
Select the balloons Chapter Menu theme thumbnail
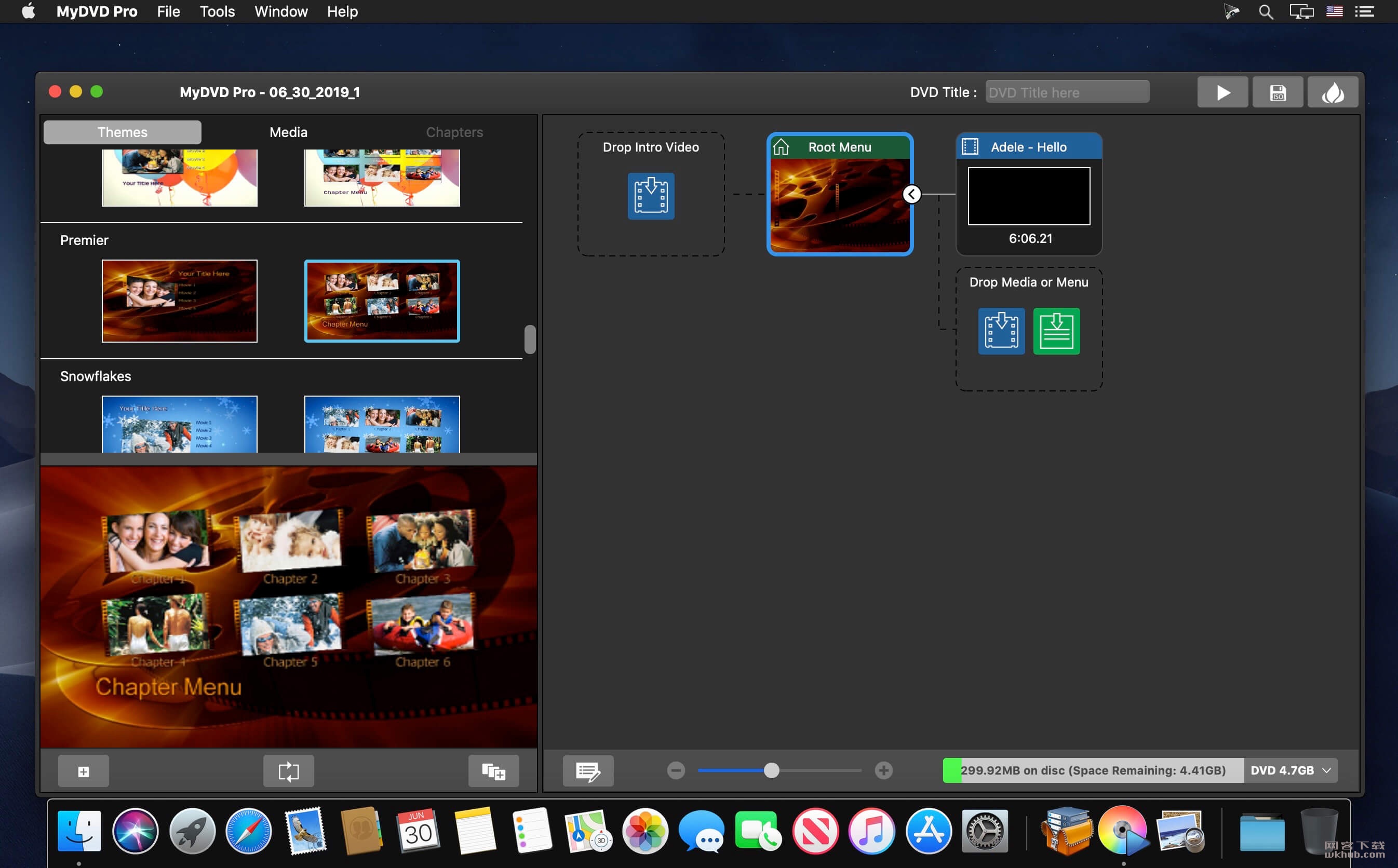tap(382, 178)
